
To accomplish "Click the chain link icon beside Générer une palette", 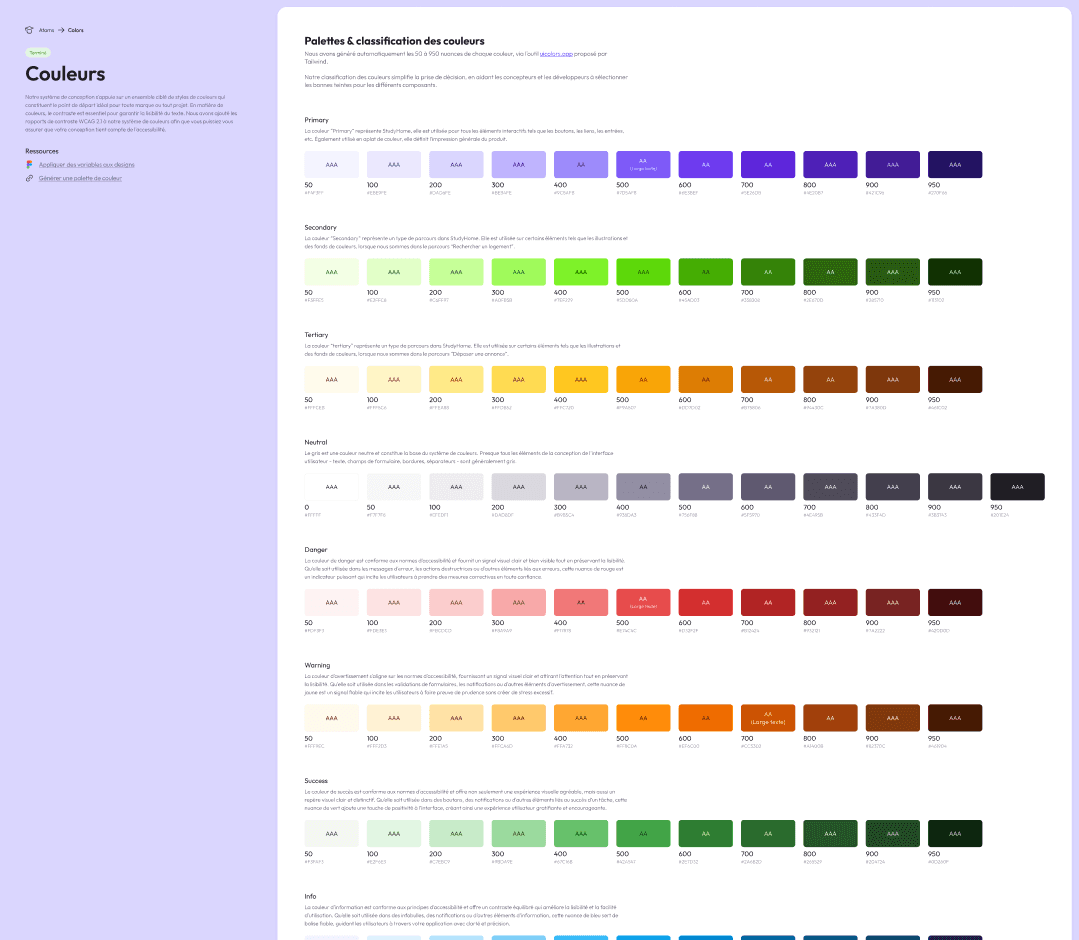I will click(29, 178).
